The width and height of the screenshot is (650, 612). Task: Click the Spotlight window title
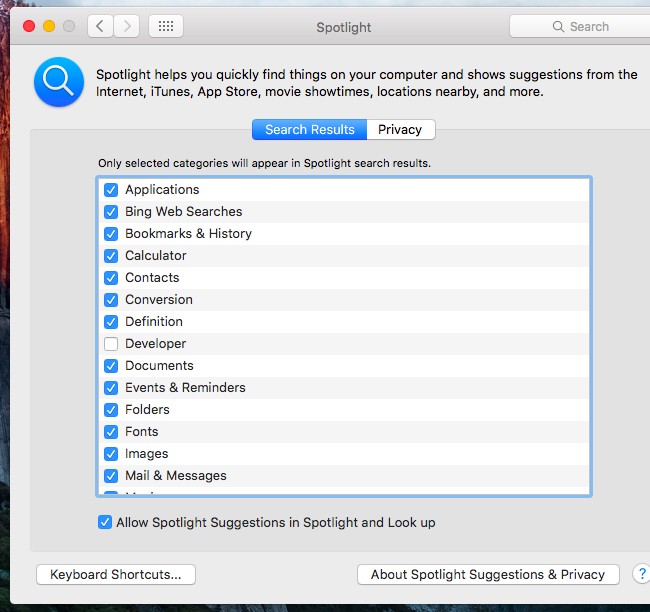[x=344, y=27]
